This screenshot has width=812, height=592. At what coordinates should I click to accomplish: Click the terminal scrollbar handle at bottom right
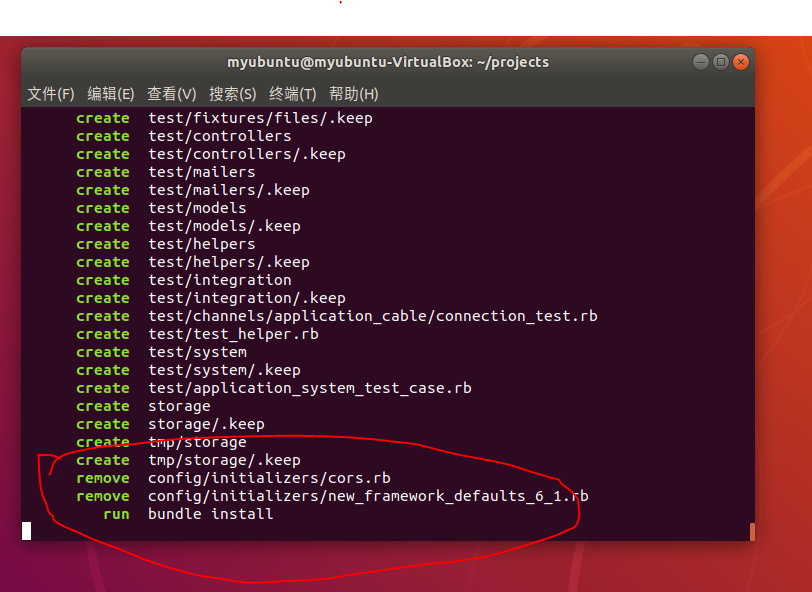[752, 531]
